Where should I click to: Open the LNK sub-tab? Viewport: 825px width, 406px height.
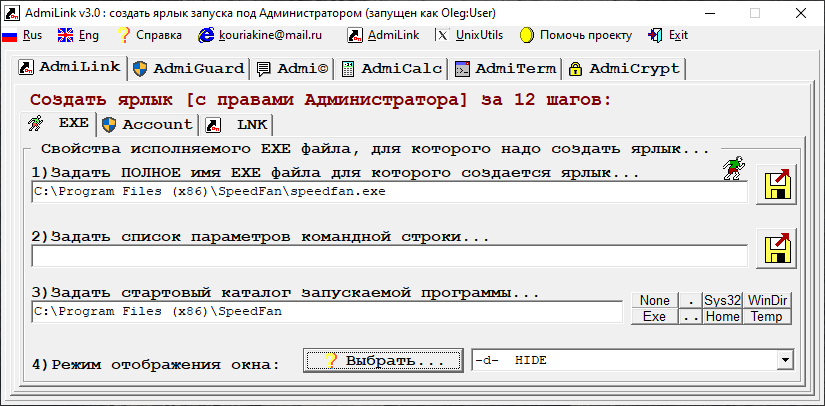click(238, 125)
